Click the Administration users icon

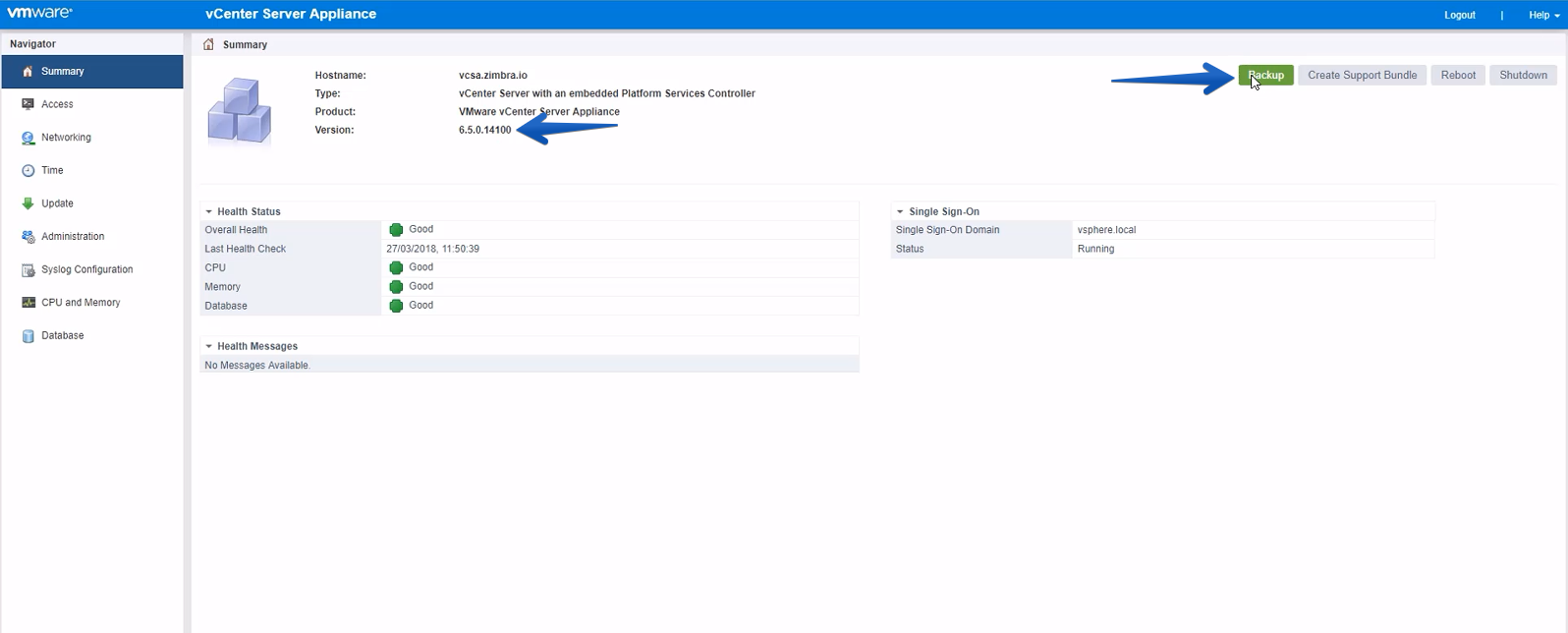coord(28,237)
